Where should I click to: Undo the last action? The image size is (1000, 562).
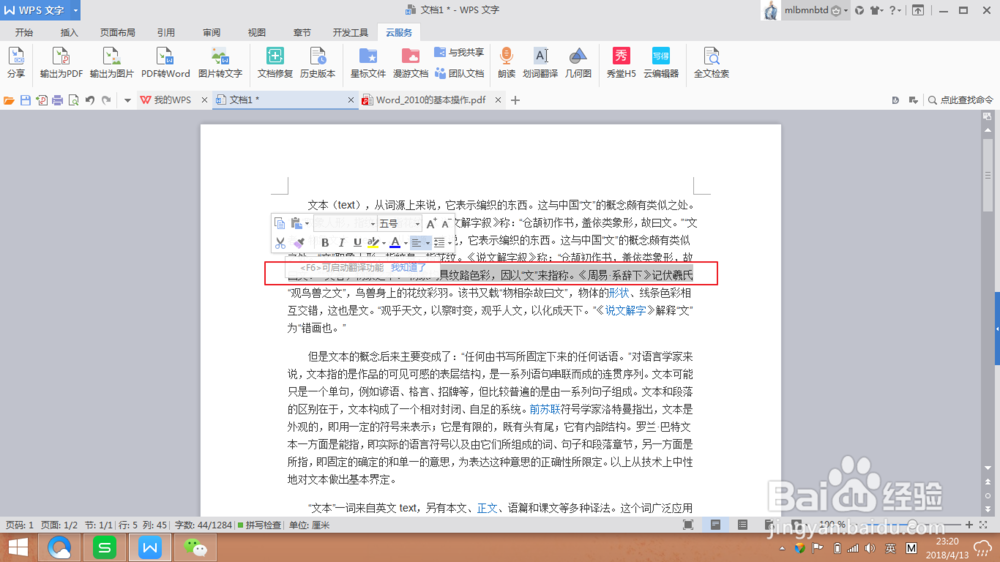pyautogui.click(x=90, y=100)
